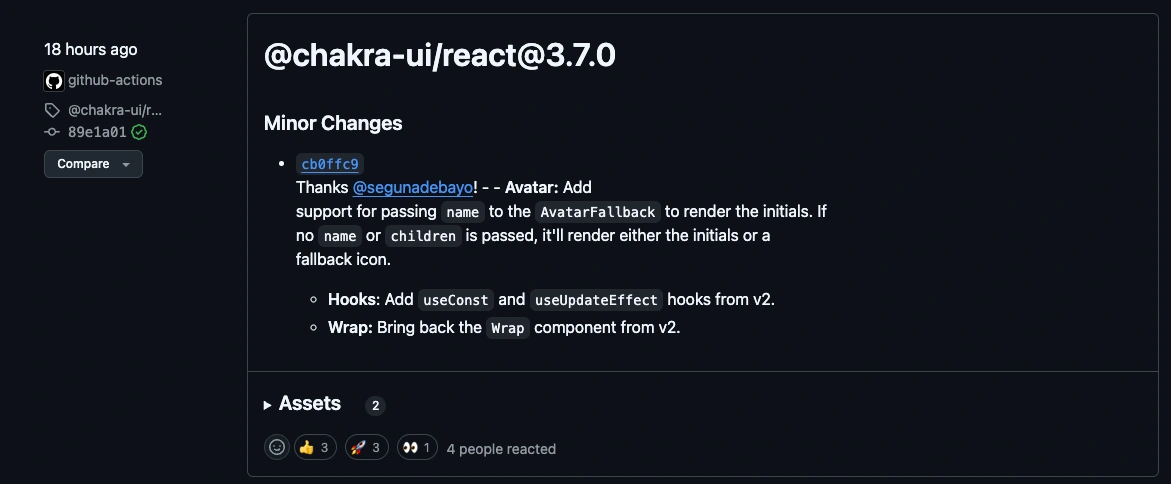Click the useUpdateEffect code snippet
The image size is (1171, 484).
pyautogui.click(x=596, y=300)
